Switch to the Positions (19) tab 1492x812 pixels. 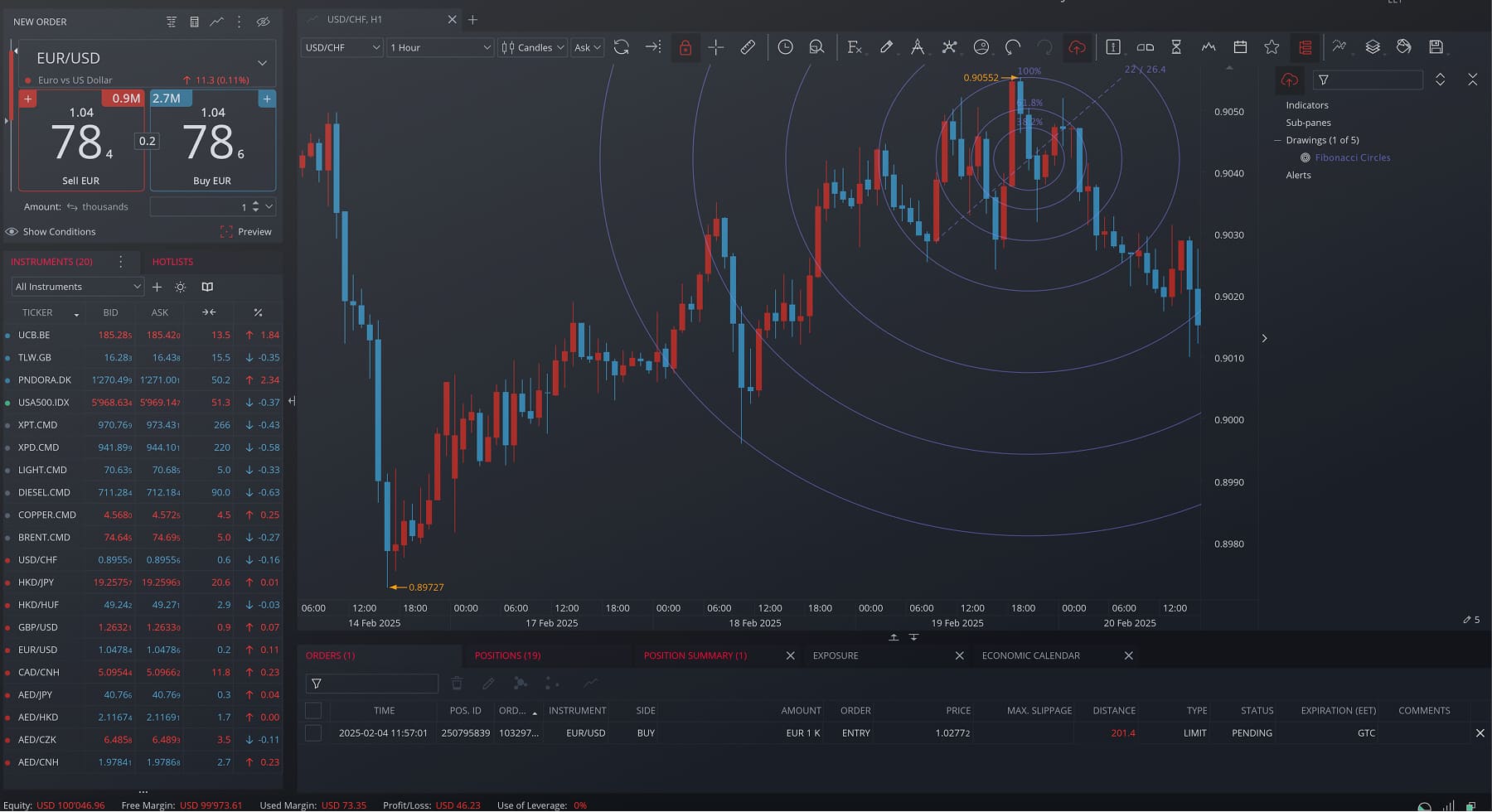[x=507, y=655]
